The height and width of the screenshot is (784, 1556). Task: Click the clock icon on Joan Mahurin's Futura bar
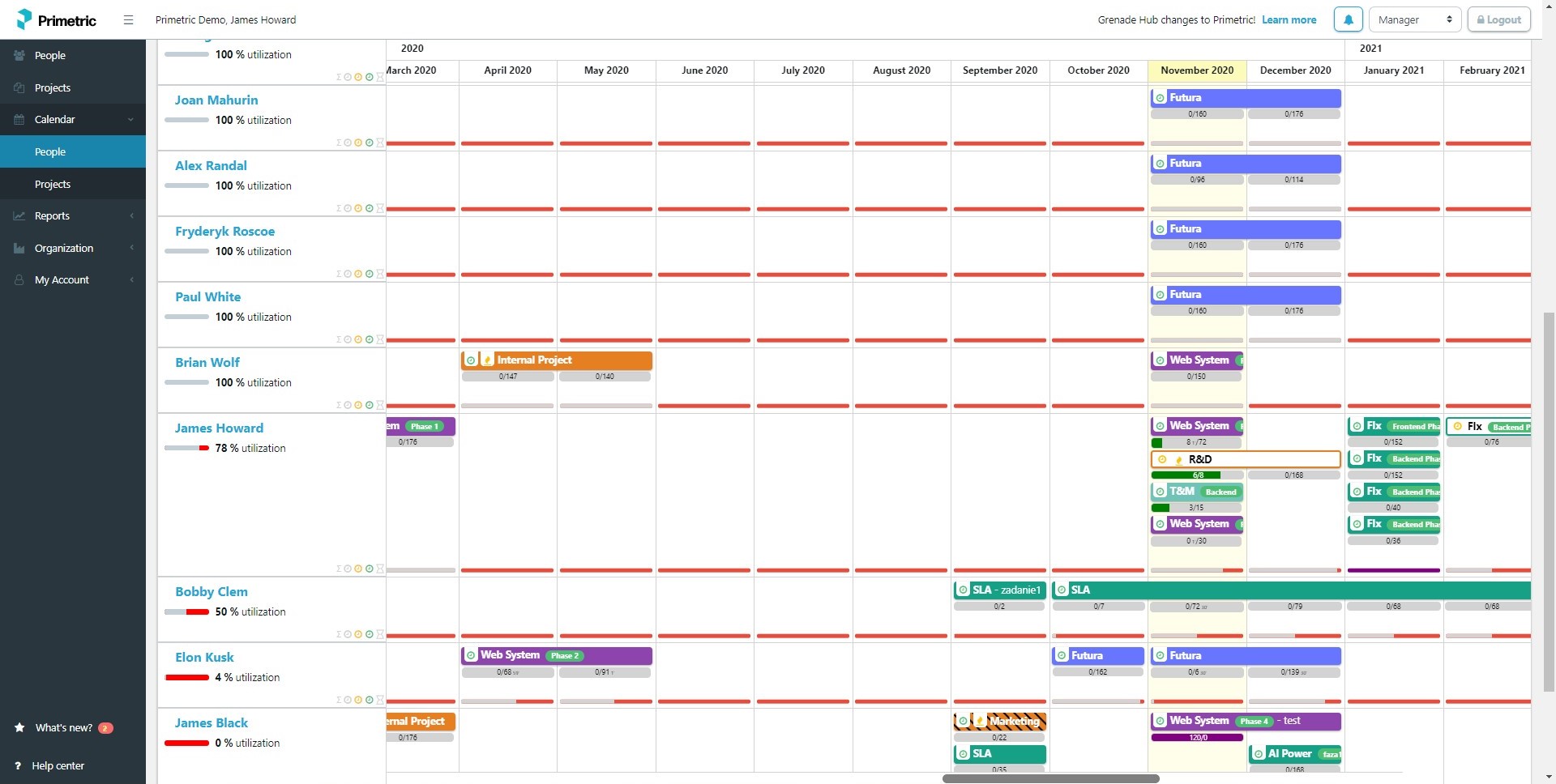tap(1161, 98)
